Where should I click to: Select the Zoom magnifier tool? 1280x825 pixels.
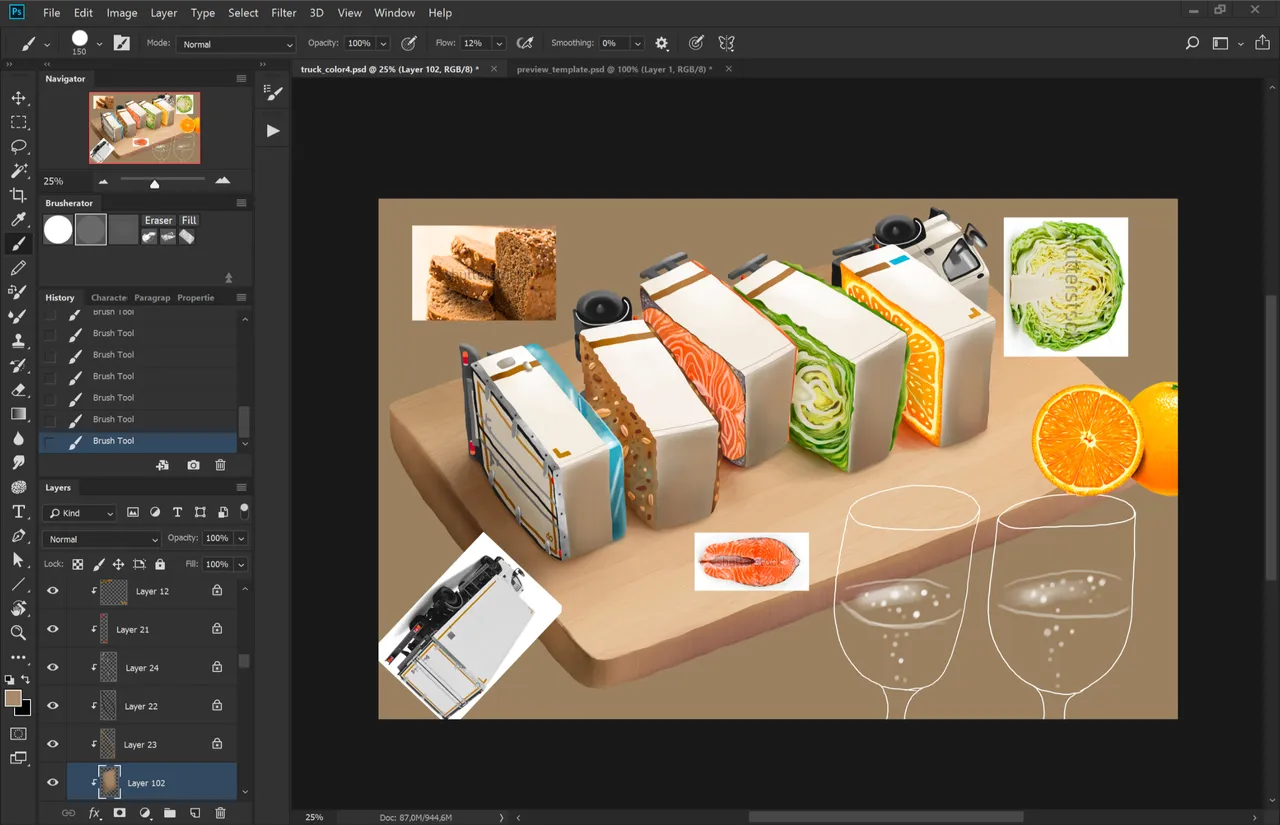tap(18, 633)
